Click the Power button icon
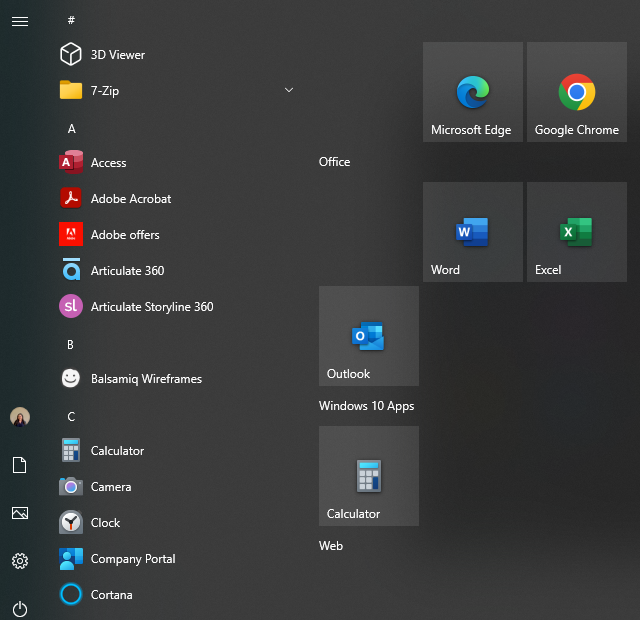 click(x=20, y=609)
